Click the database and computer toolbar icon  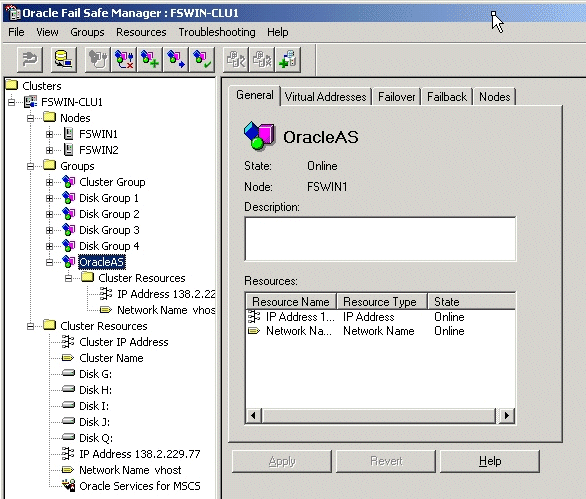point(64,59)
